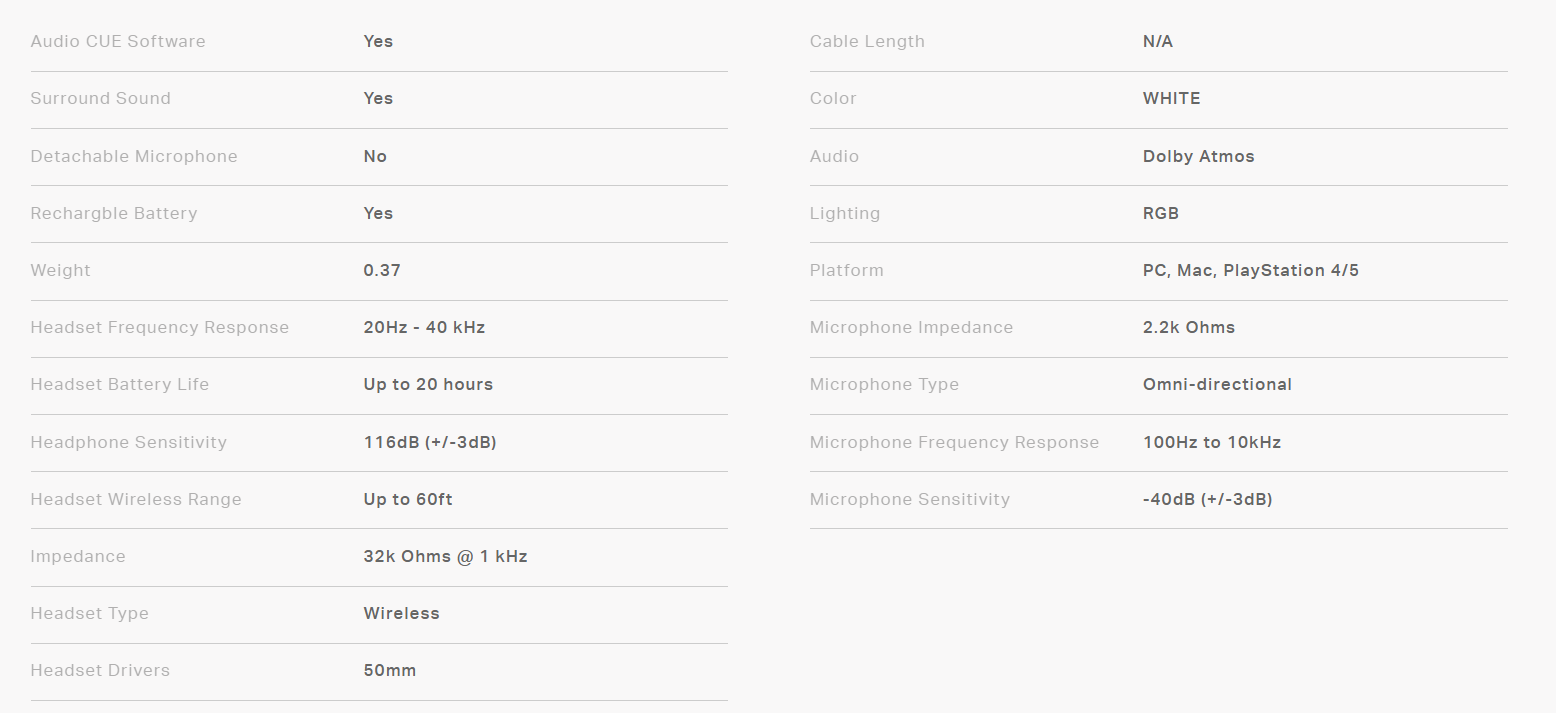Click the RGB lighting value

[1161, 213]
